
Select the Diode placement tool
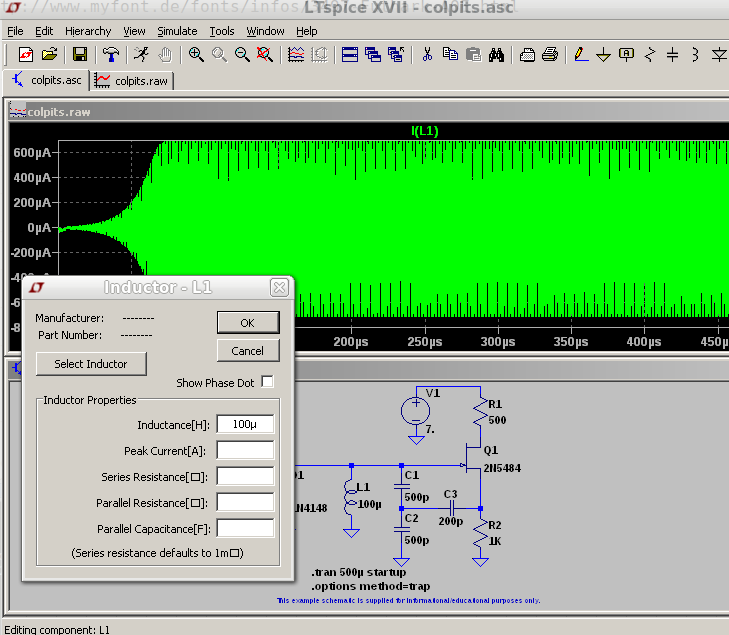(x=719, y=55)
